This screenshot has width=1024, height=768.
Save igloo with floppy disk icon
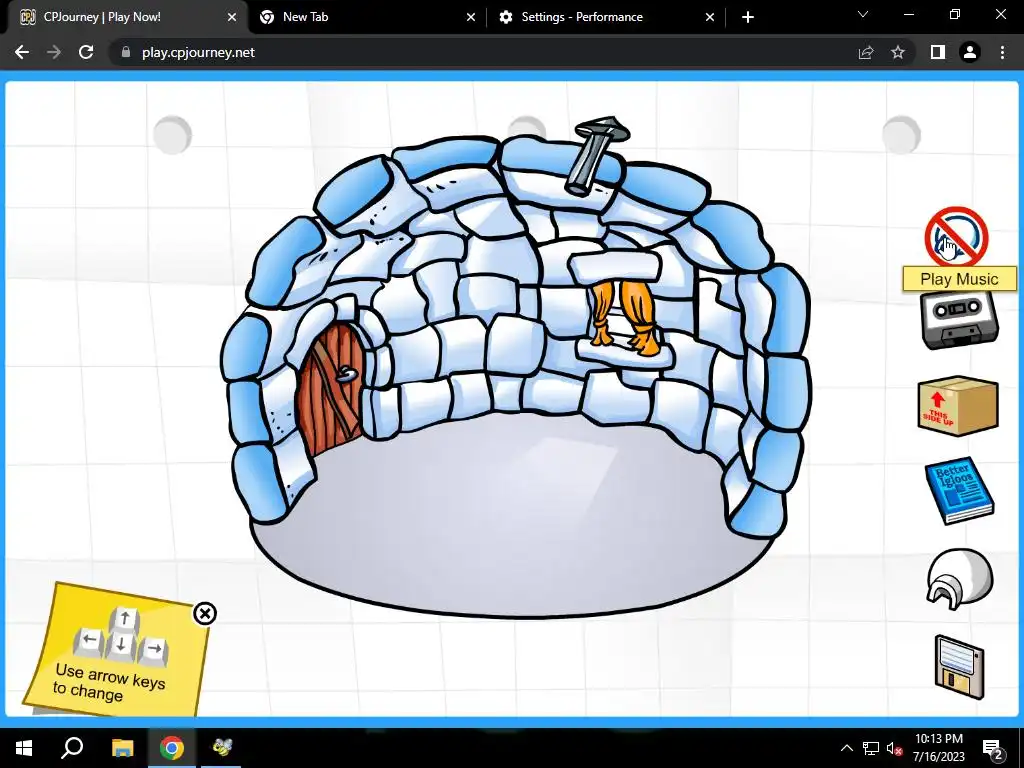click(959, 667)
